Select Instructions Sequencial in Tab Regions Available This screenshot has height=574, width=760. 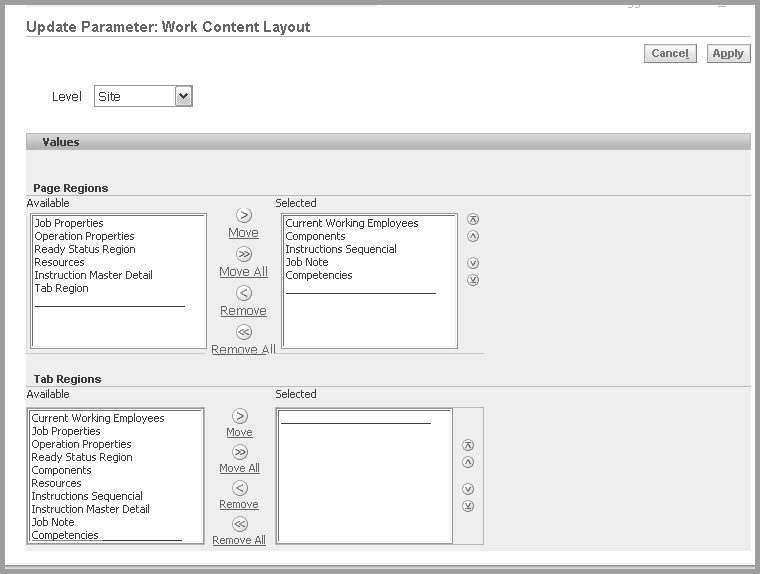(87, 496)
